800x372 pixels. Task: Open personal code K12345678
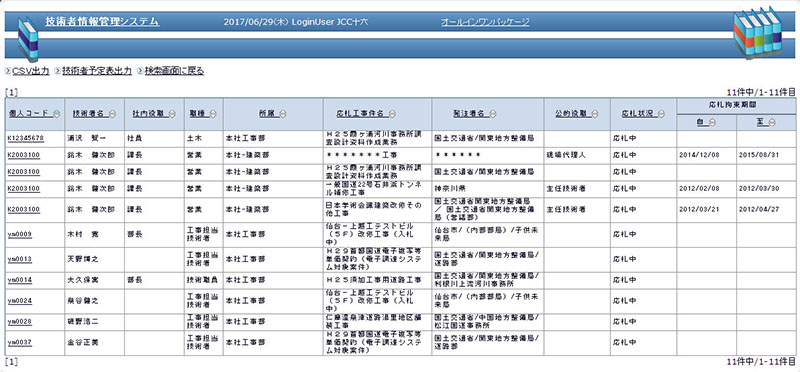pos(26,138)
